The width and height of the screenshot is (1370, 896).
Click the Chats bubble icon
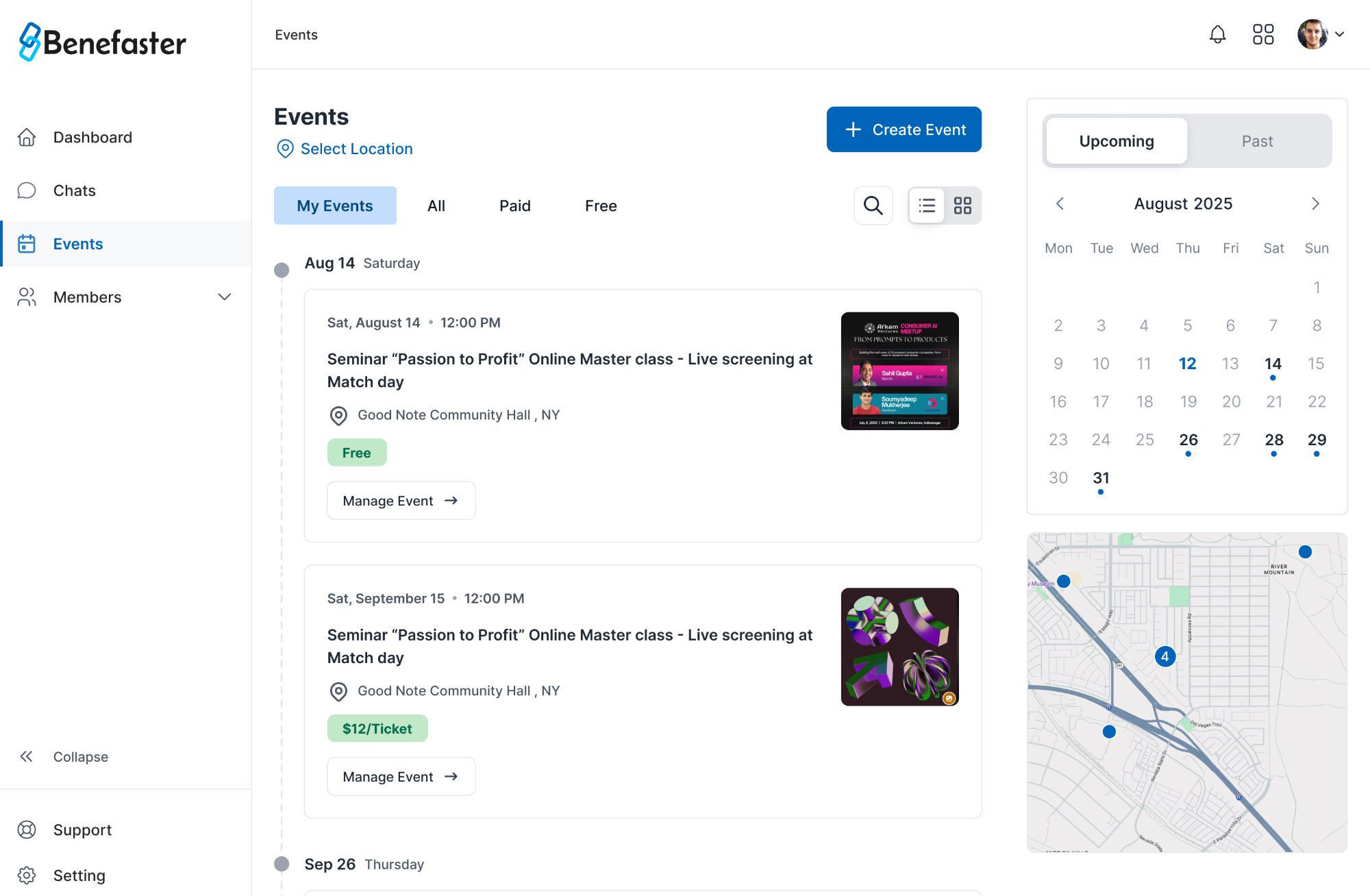pos(27,190)
